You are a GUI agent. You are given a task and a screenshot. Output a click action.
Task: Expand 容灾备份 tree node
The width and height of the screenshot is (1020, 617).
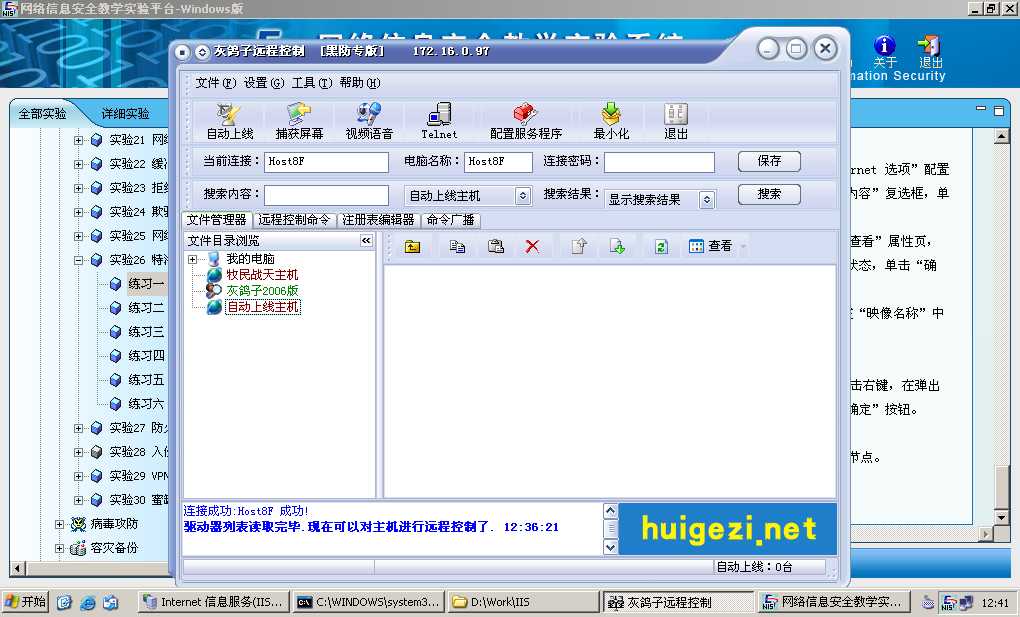[x=59, y=548]
